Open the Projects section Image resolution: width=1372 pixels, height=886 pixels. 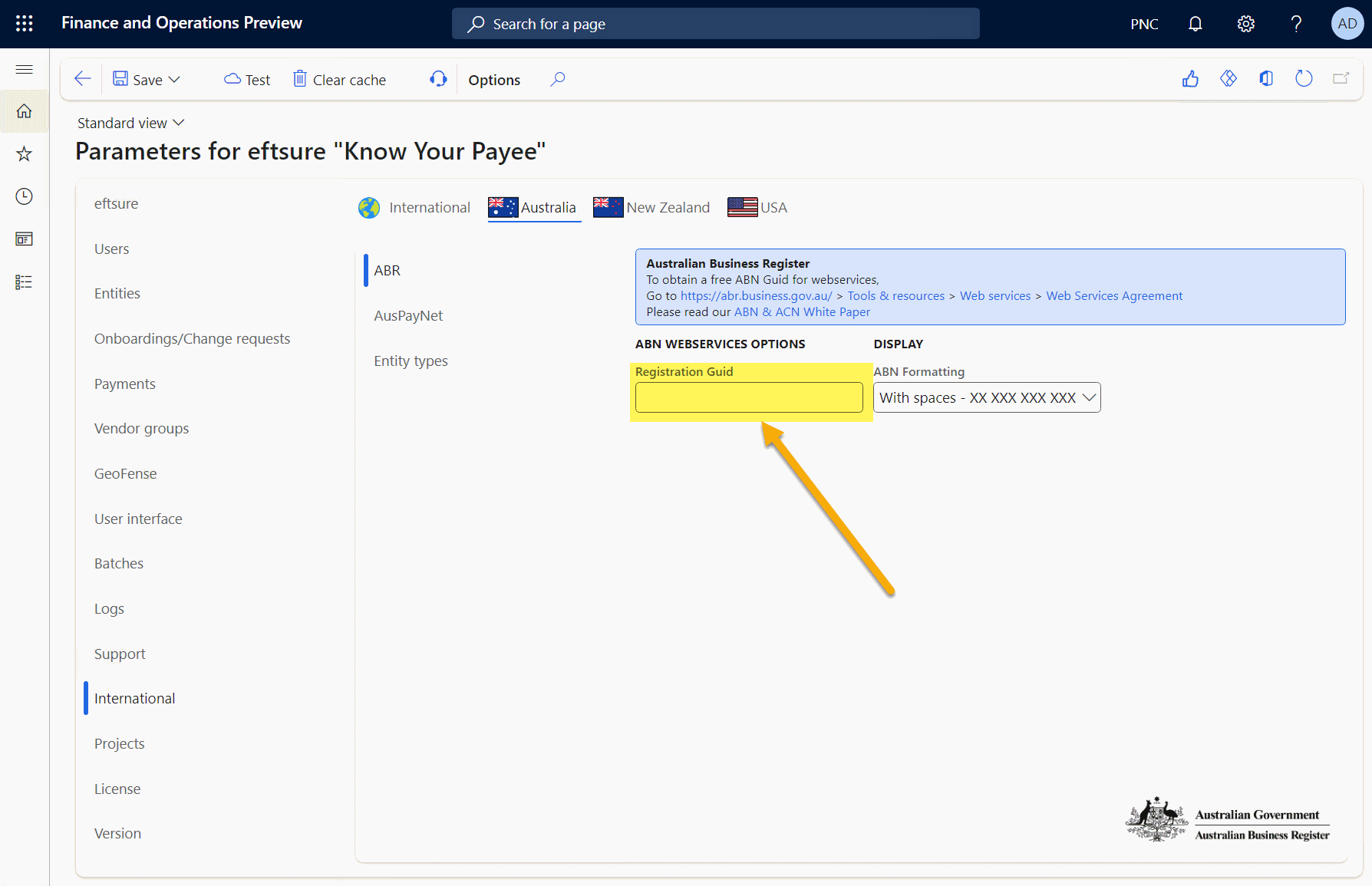[x=120, y=744]
